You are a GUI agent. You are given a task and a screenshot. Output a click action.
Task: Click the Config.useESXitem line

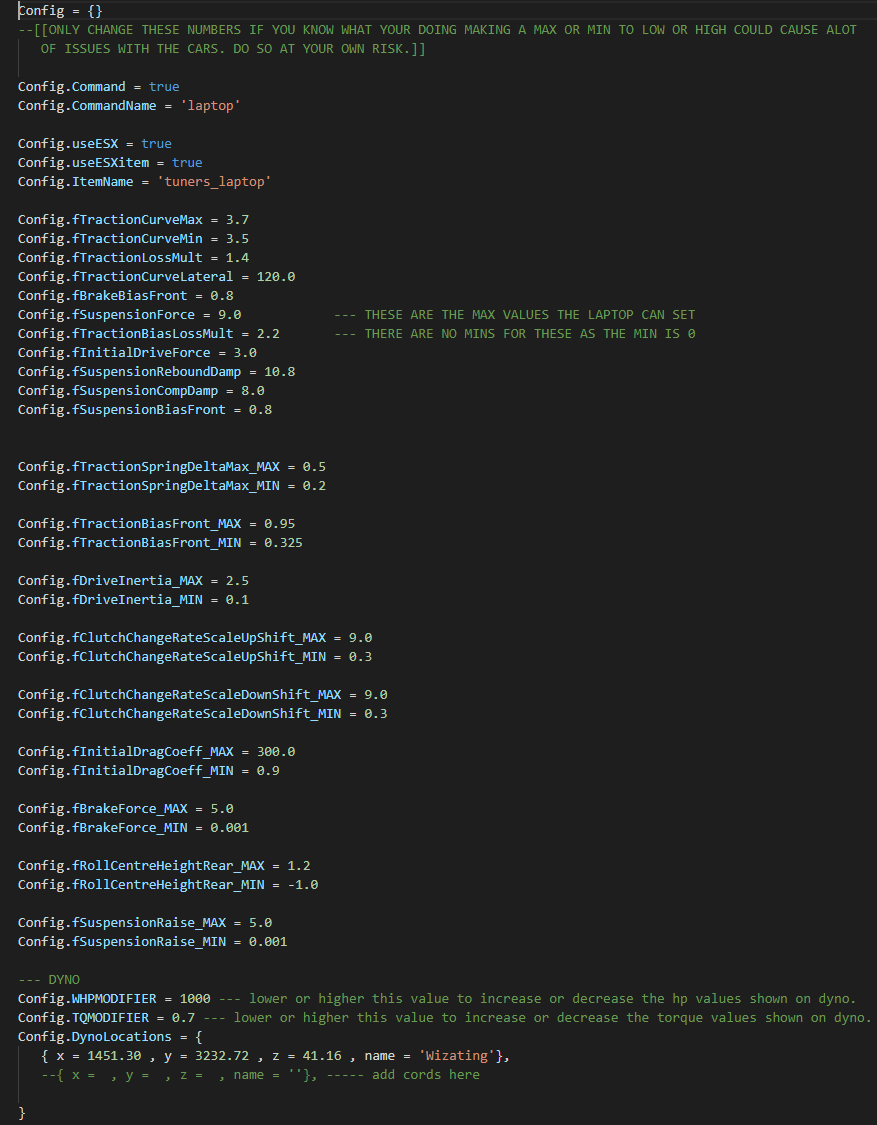click(x=110, y=163)
